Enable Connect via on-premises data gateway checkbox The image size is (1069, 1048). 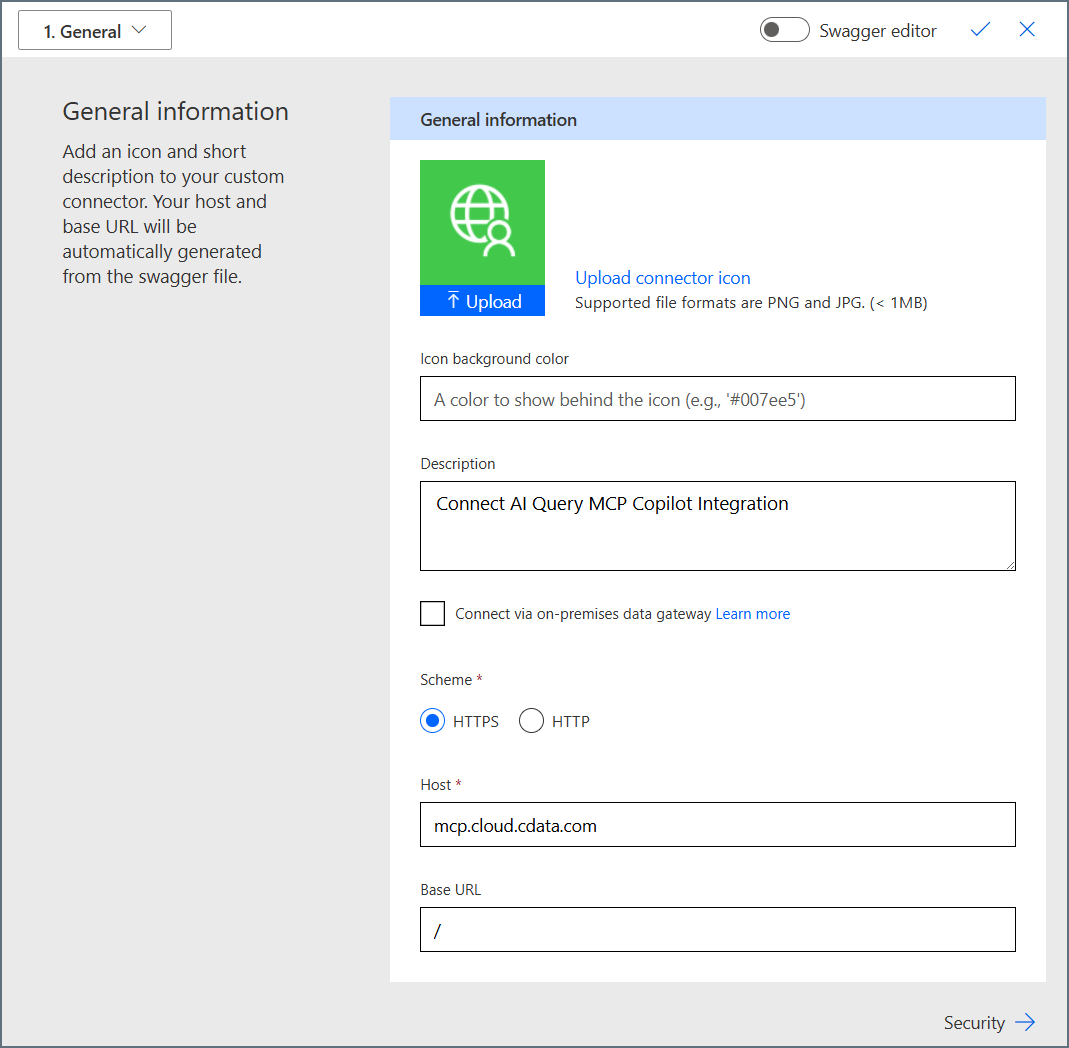point(432,614)
